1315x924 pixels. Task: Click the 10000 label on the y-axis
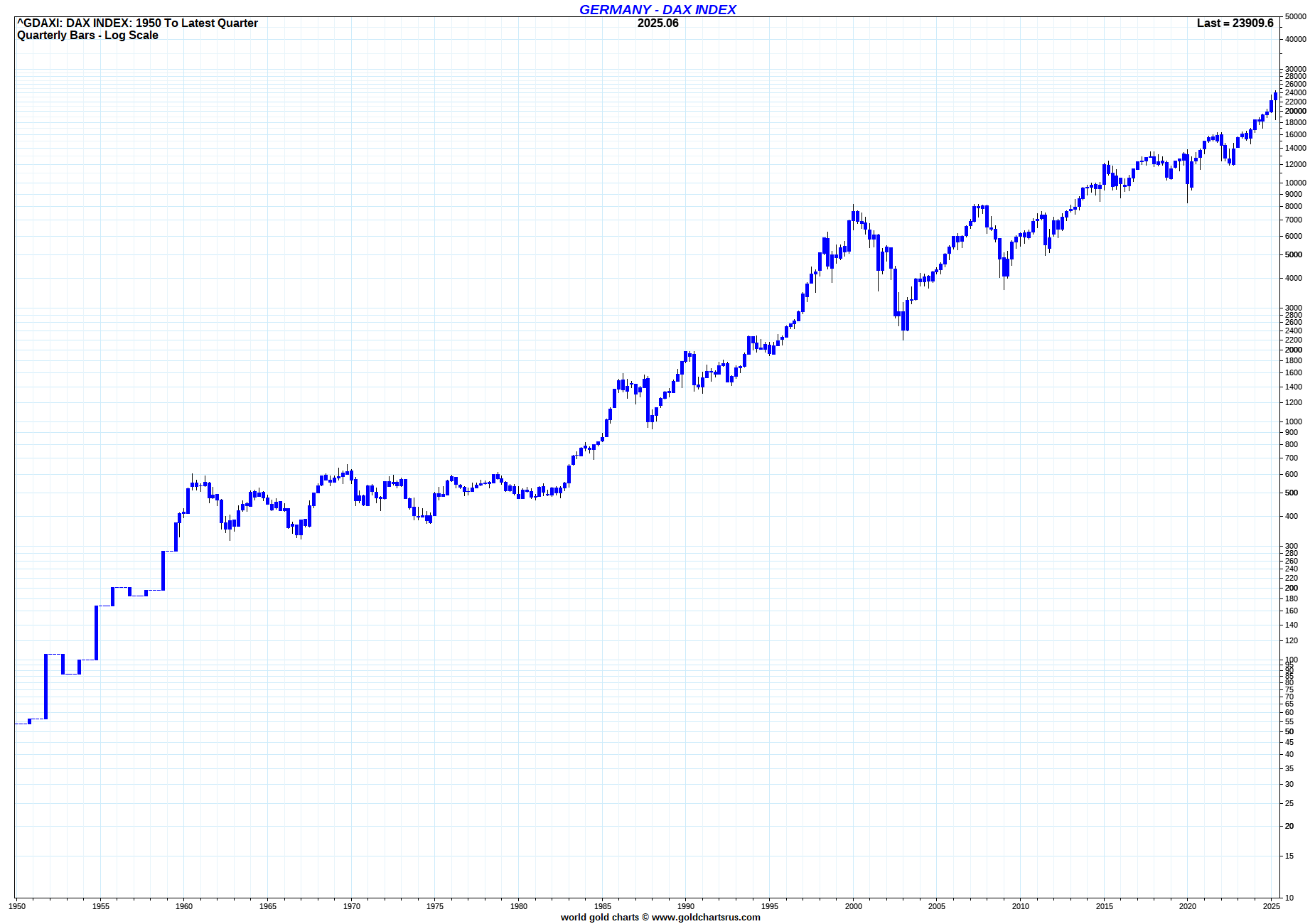[1296, 183]
